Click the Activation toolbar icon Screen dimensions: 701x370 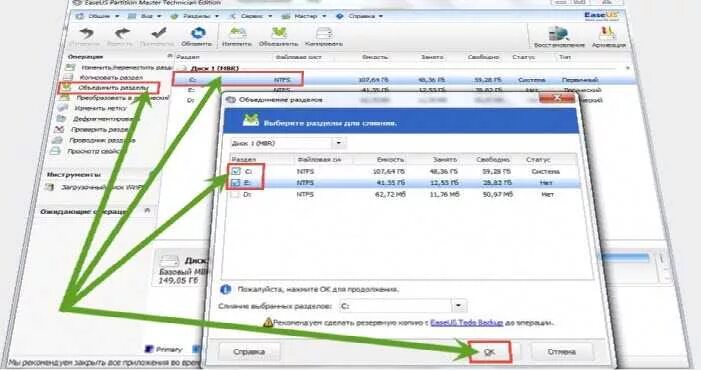coord(607,33)
